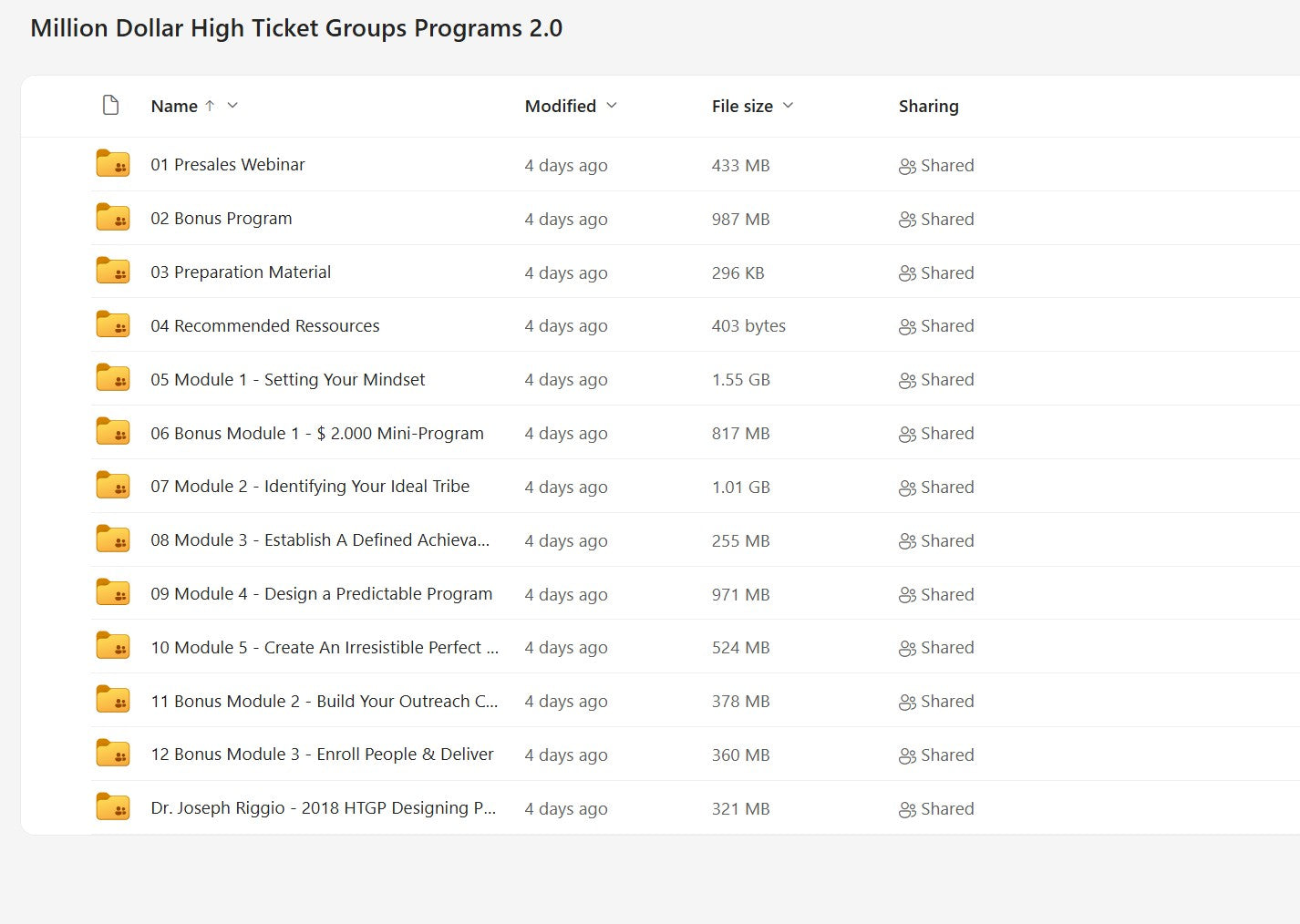Click the shared-people icon on the 03 Preparation Material row
The width and height of the screenshot is (1300, 924).
point(906,272)
